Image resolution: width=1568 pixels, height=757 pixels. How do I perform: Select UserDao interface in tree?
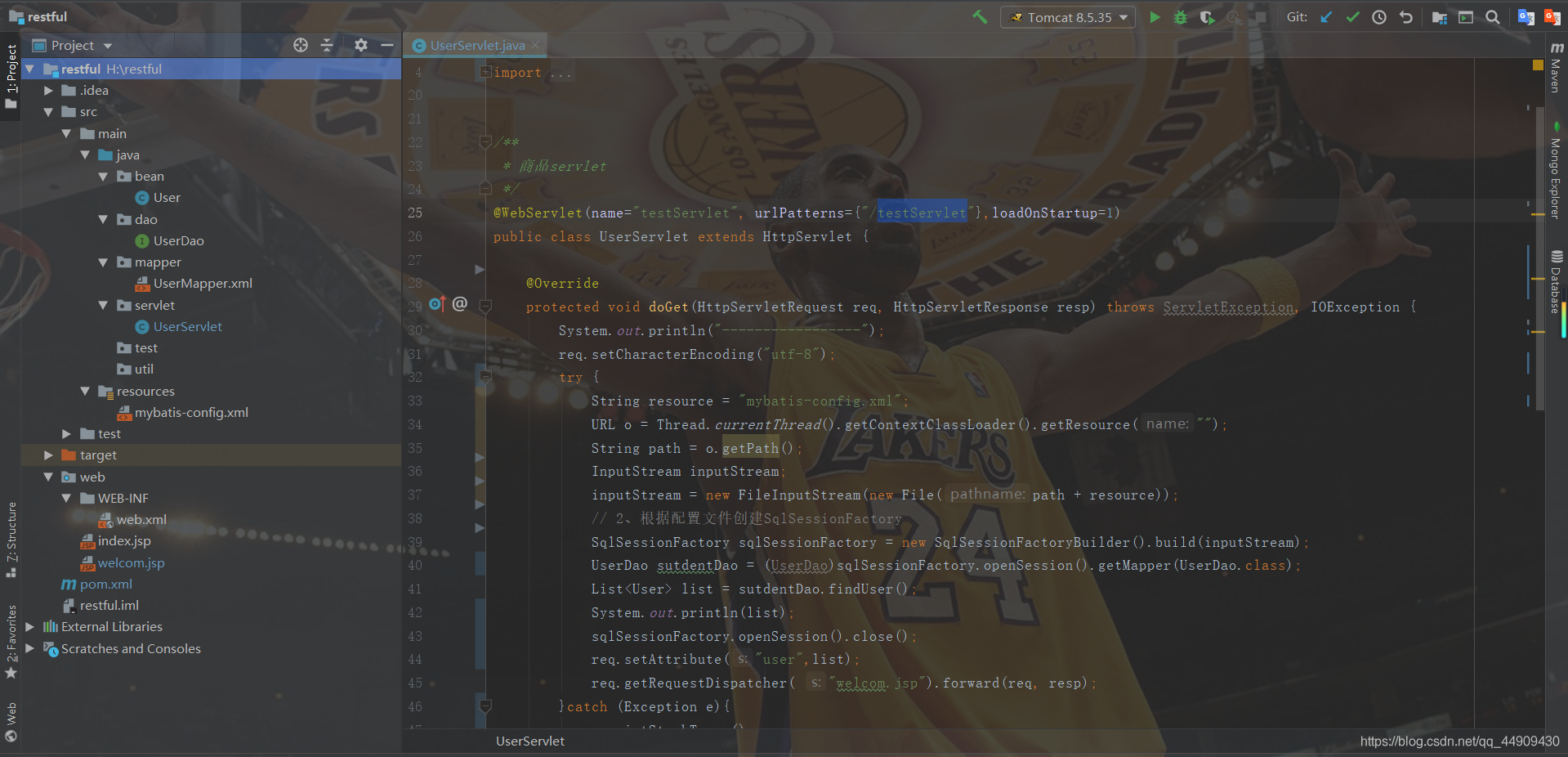pos(178,241)
